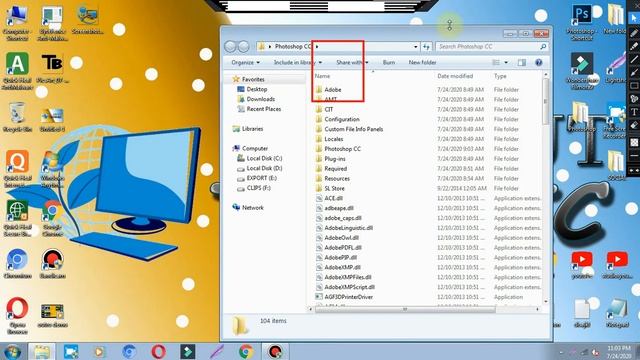Select the Resources folder

coord(337,178)
